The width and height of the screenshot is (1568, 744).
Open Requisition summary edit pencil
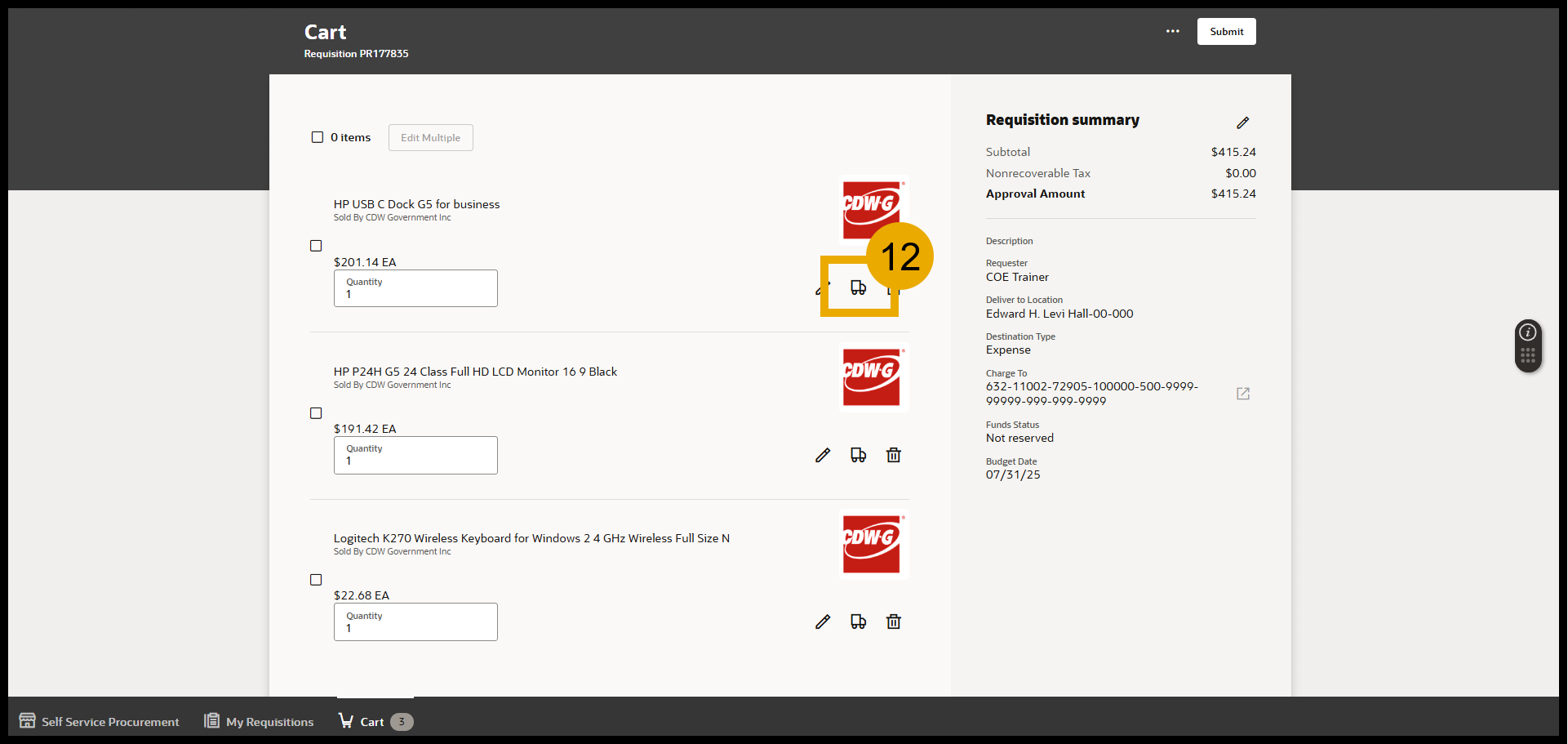1243,123
